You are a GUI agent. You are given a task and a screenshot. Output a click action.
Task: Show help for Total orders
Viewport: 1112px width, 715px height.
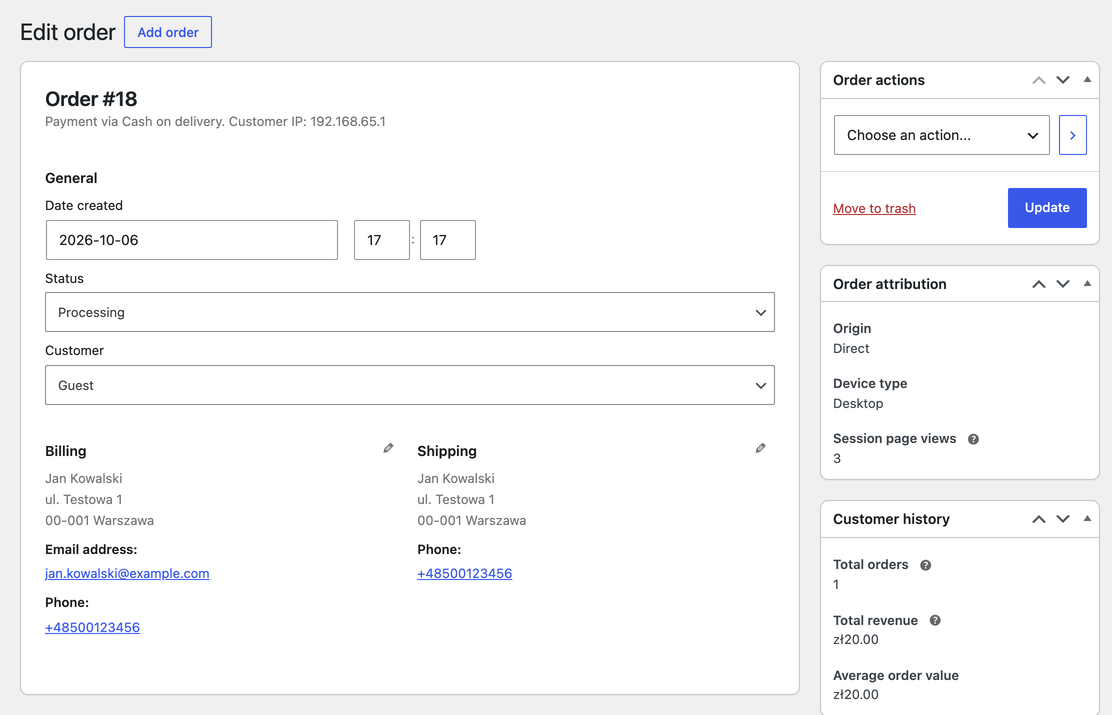click(925, 565)
